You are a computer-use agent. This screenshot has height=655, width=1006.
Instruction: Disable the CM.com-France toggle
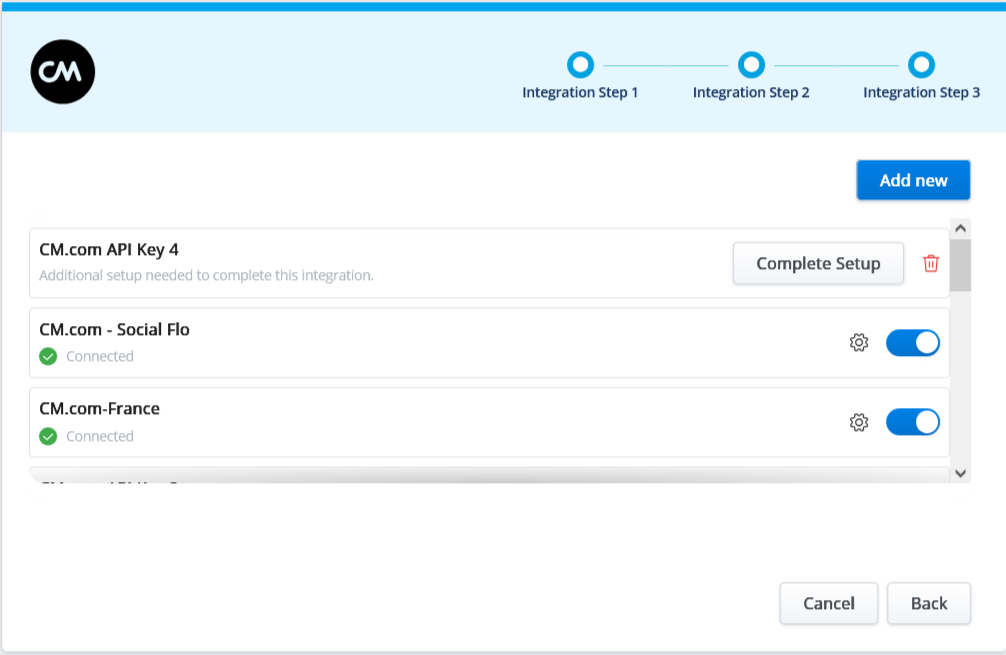tap(913, 422)
